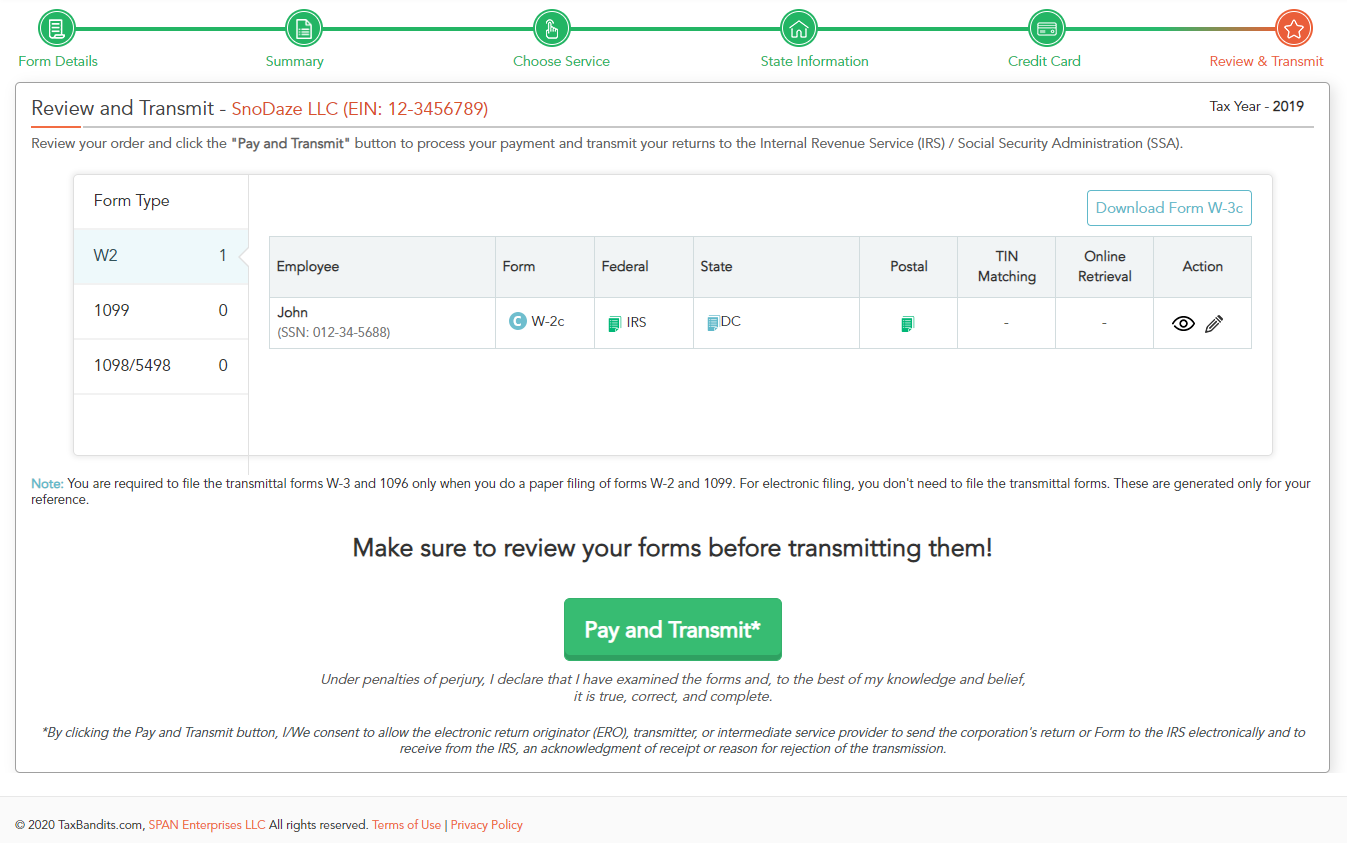This screenshot has width=1347, height=843.
Task: Click the W-2c corrected form badge
Action: [517, 321]
